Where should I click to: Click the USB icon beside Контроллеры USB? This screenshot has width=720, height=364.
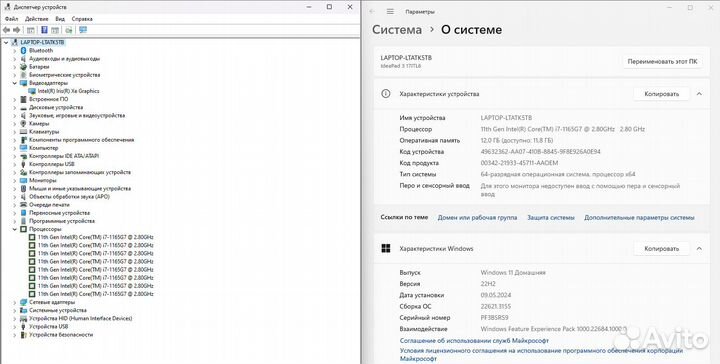(x=23, y=164)
